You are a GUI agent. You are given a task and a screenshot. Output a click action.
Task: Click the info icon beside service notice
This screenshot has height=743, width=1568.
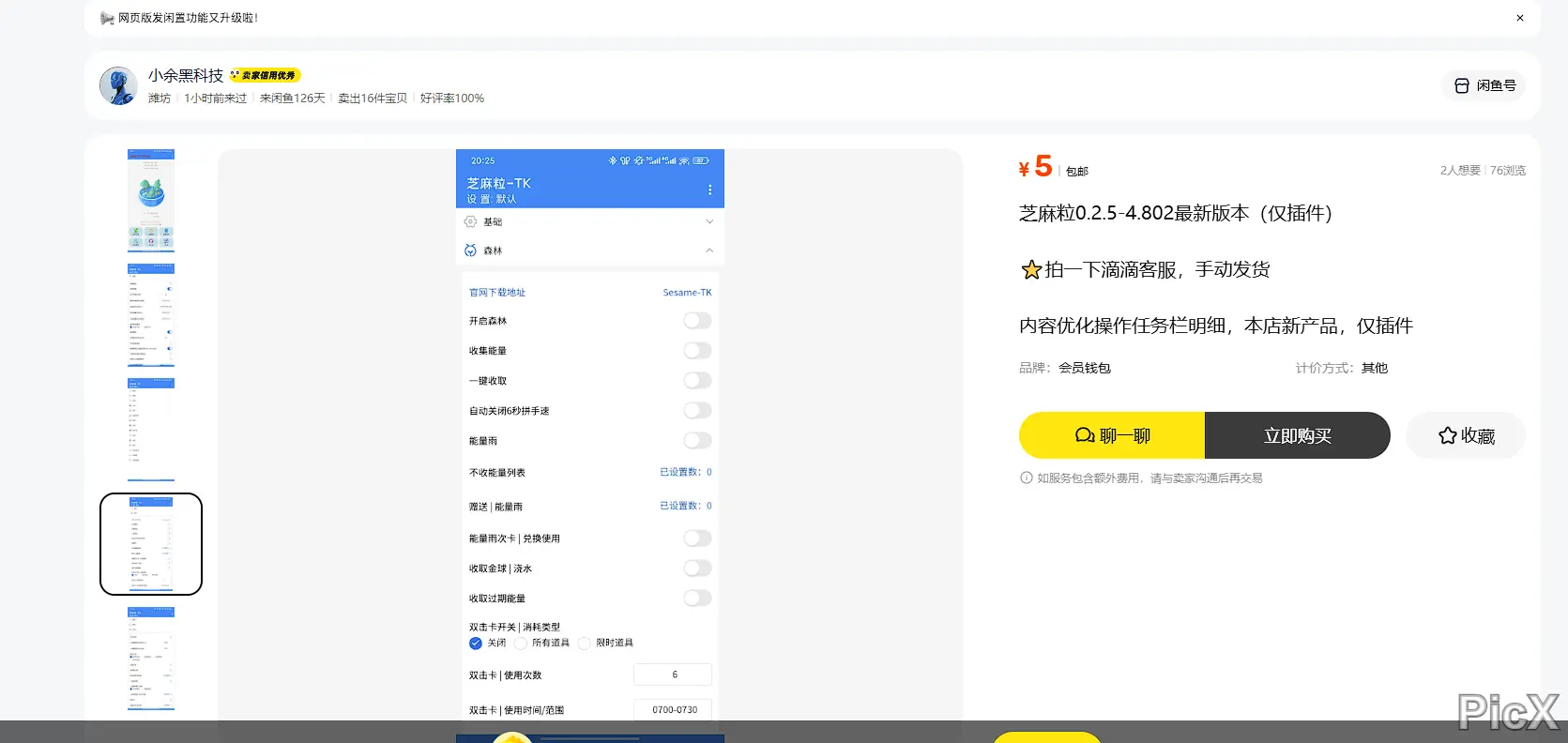coord(1027,478)
